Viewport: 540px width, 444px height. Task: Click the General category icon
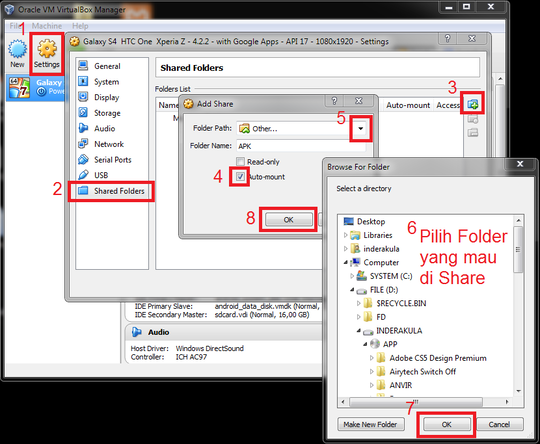pos(83,65)
